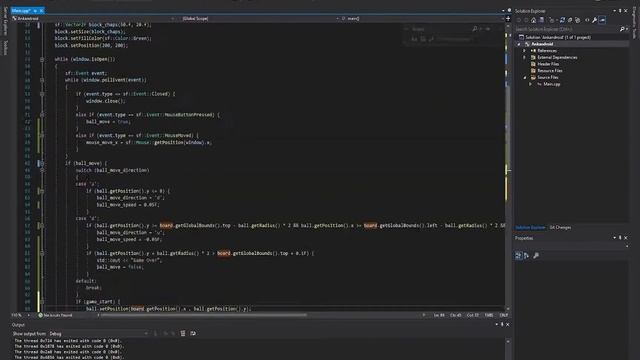Click the Ln line number indicator

point(439,315)
